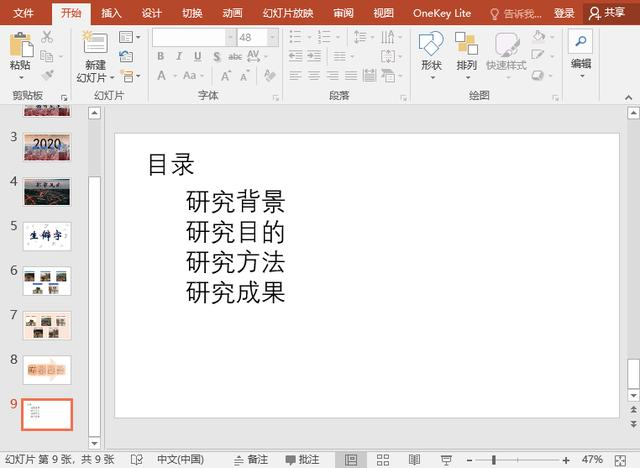This screenshot has width=640, height=468.
Task: Click the New Slide icon
Action: click(x=96, y=42)
